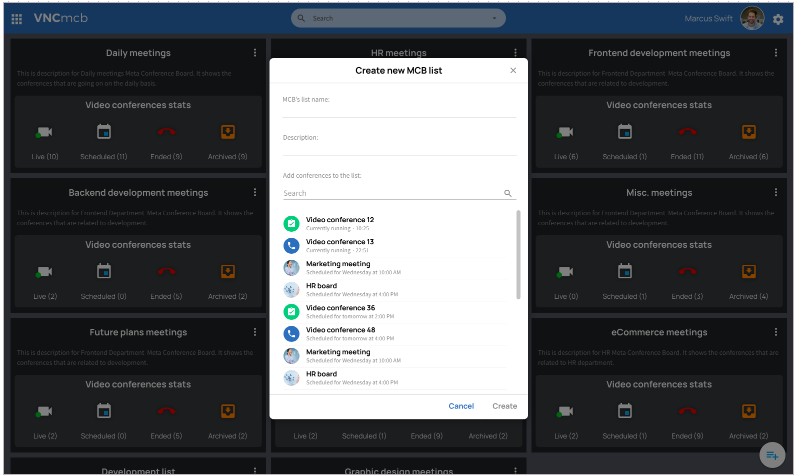Image resolution: width=797 pixels, height=476 pixels.
Task: Open the Misc. meetings card title
Action: pos(659,192)
